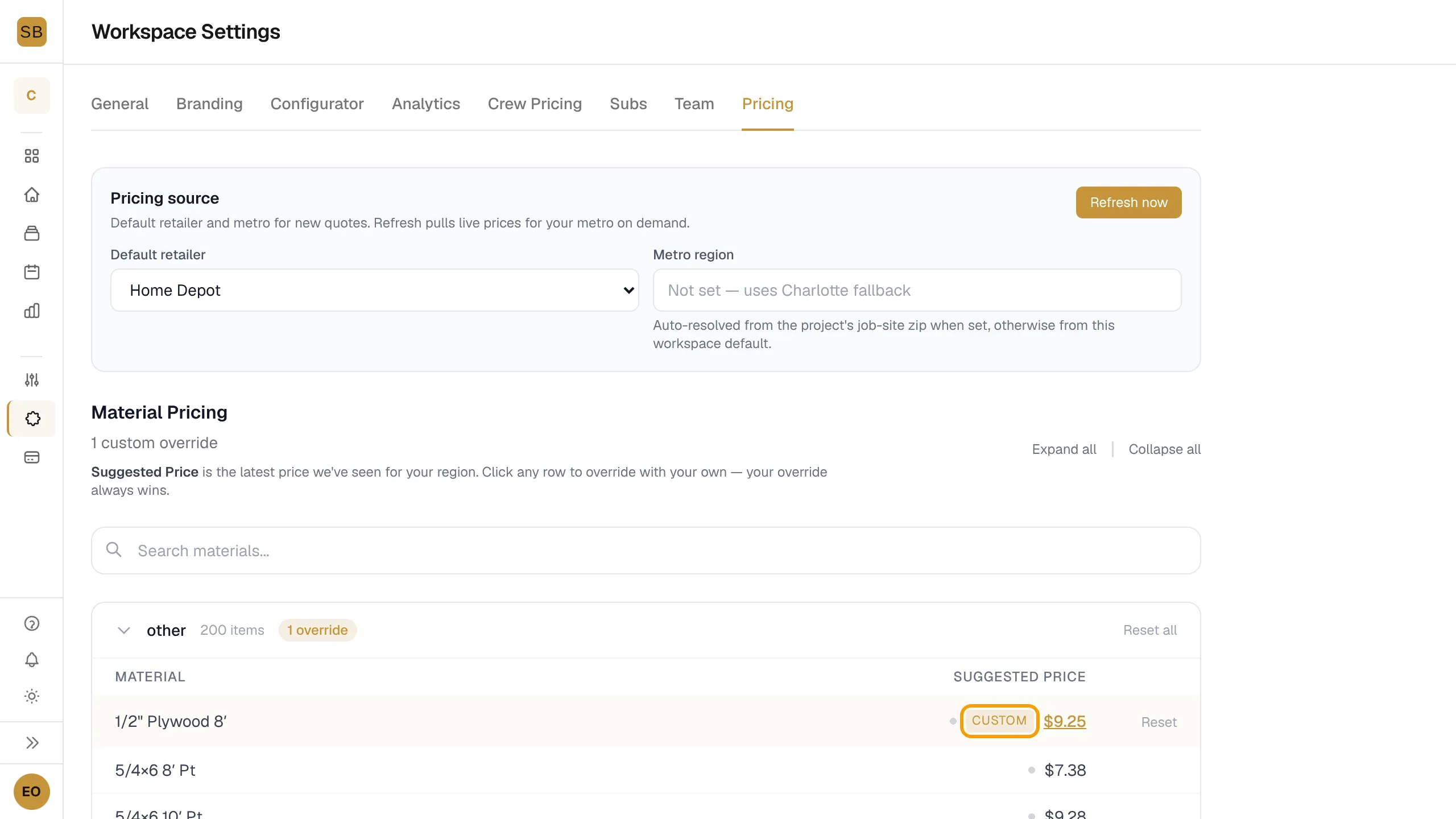Open the EO user avatar menu
This screenshot has height=819, width=1456.
[31, 792]
